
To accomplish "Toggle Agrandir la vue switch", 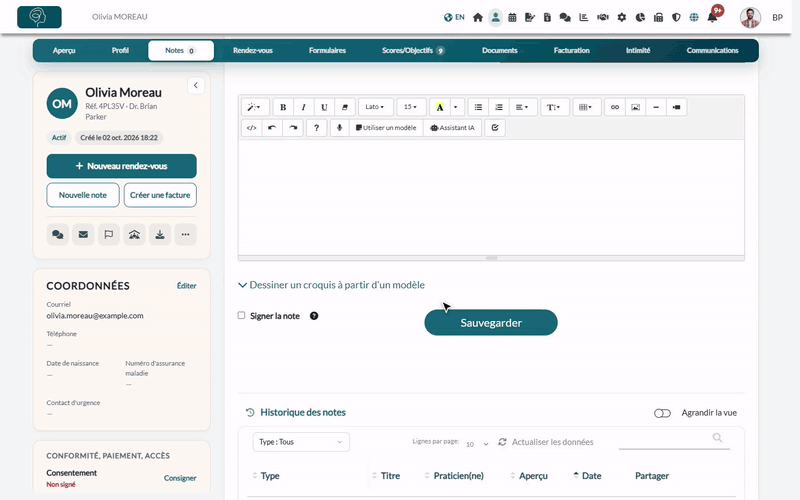I will click(662, 413).
